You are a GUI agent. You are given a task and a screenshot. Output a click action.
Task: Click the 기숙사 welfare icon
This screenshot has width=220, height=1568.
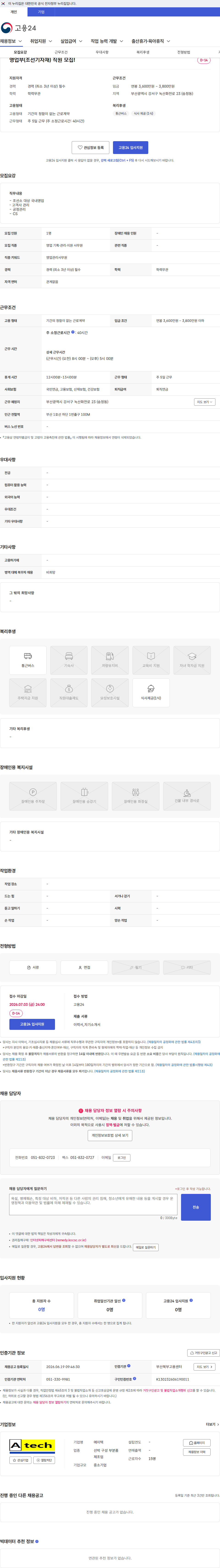point(69,660)
